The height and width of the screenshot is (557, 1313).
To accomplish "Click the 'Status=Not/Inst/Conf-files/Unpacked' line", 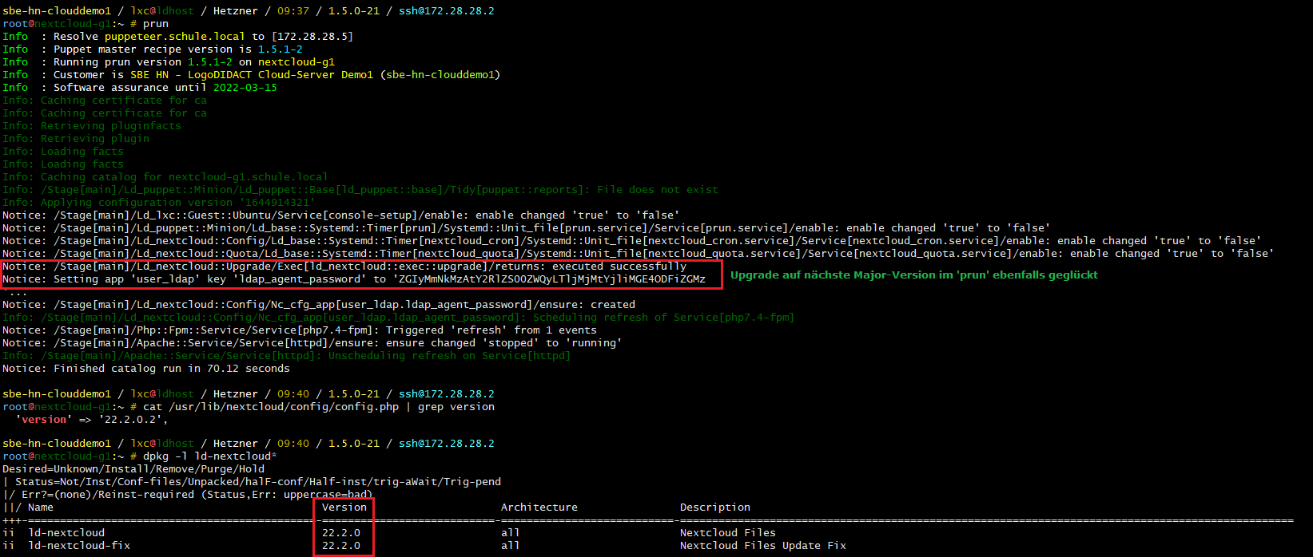I will pyautogui.click(x=252, y=481).
